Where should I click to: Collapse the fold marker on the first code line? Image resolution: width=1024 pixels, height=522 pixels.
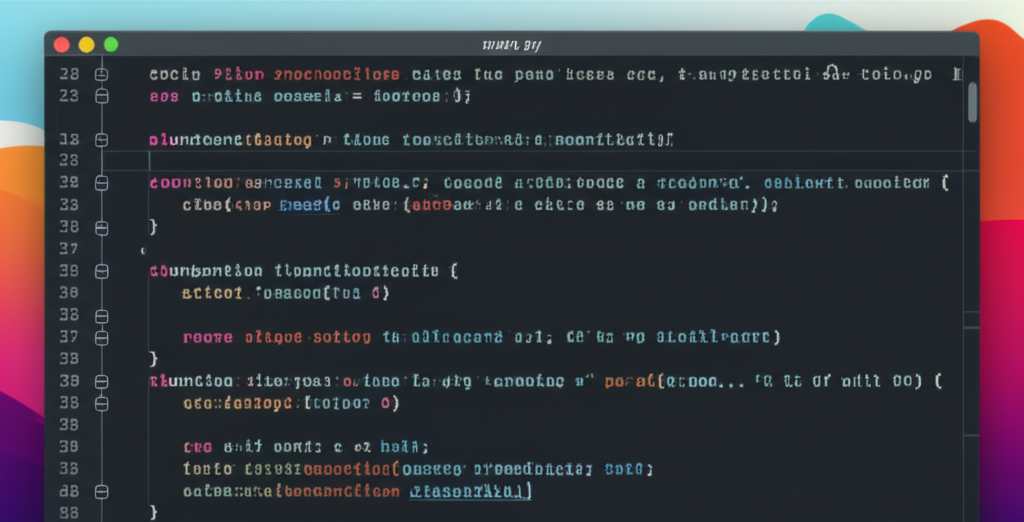[100, 74]
